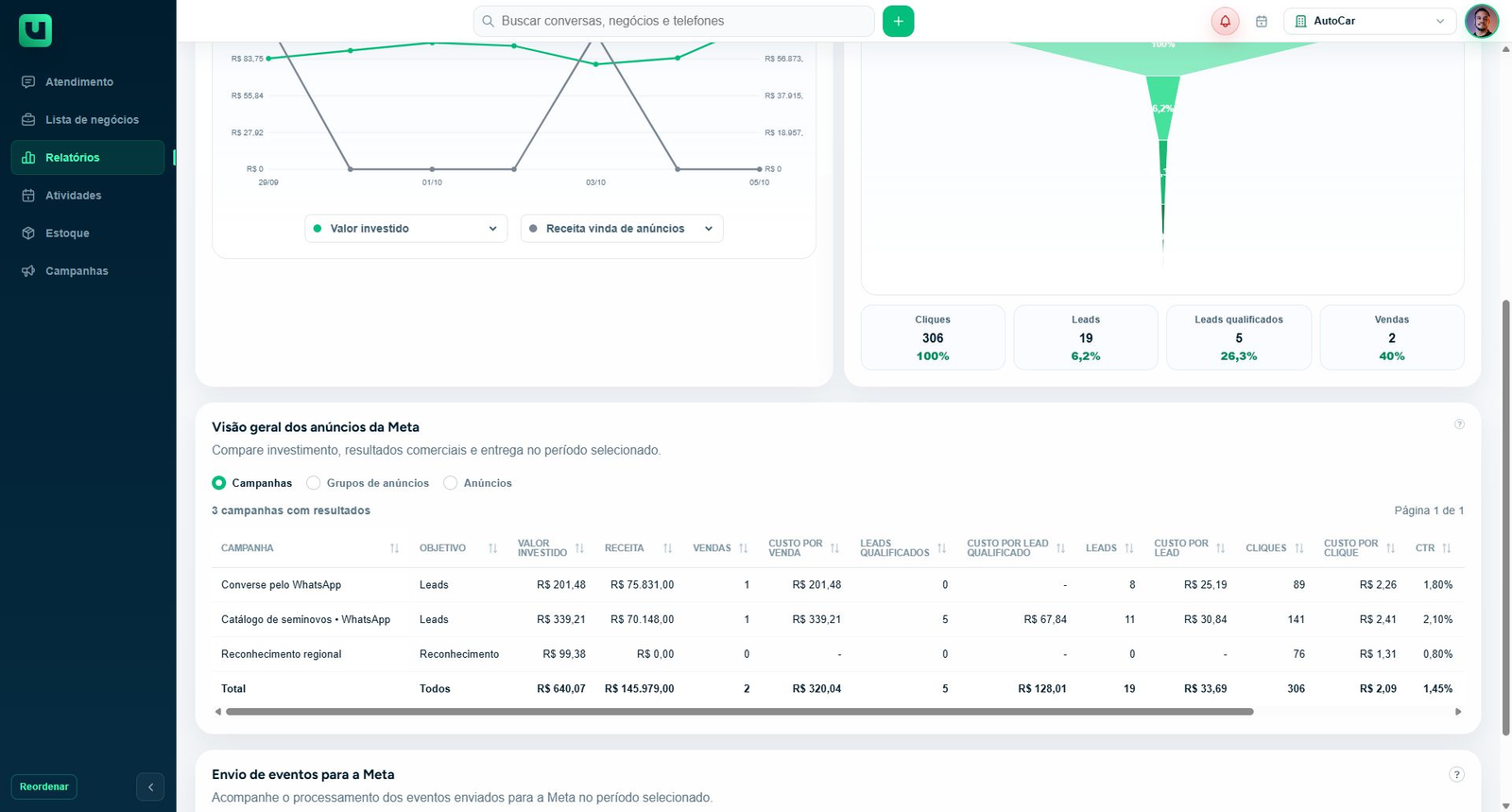Open Campanhas in the sidebar

point(87,271)
